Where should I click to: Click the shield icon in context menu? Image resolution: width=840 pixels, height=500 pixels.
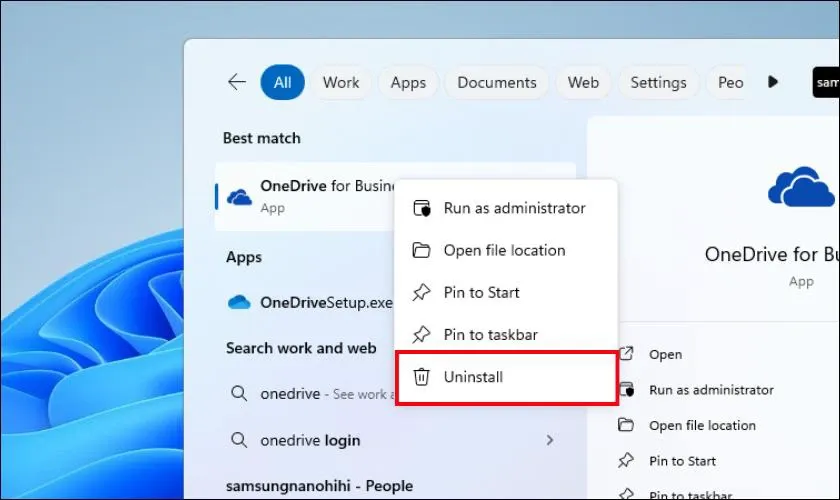[422, 208]
